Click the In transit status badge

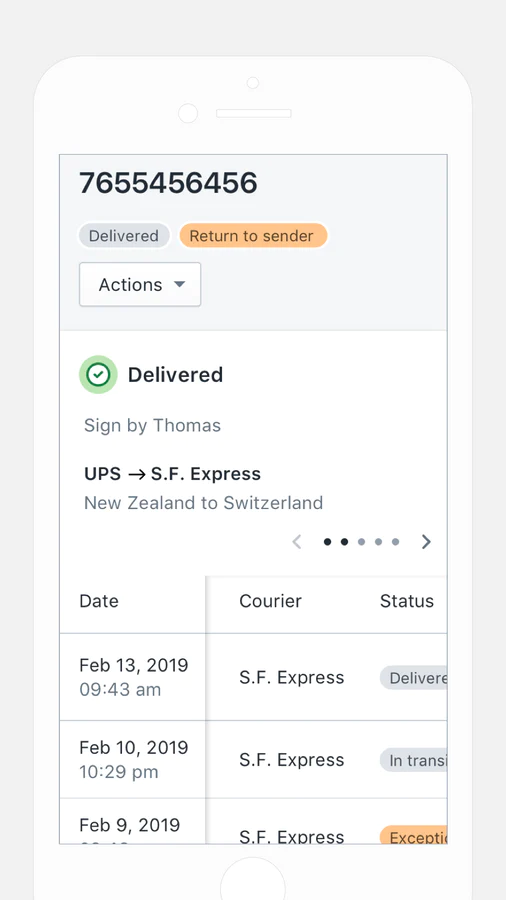point(414,760)
